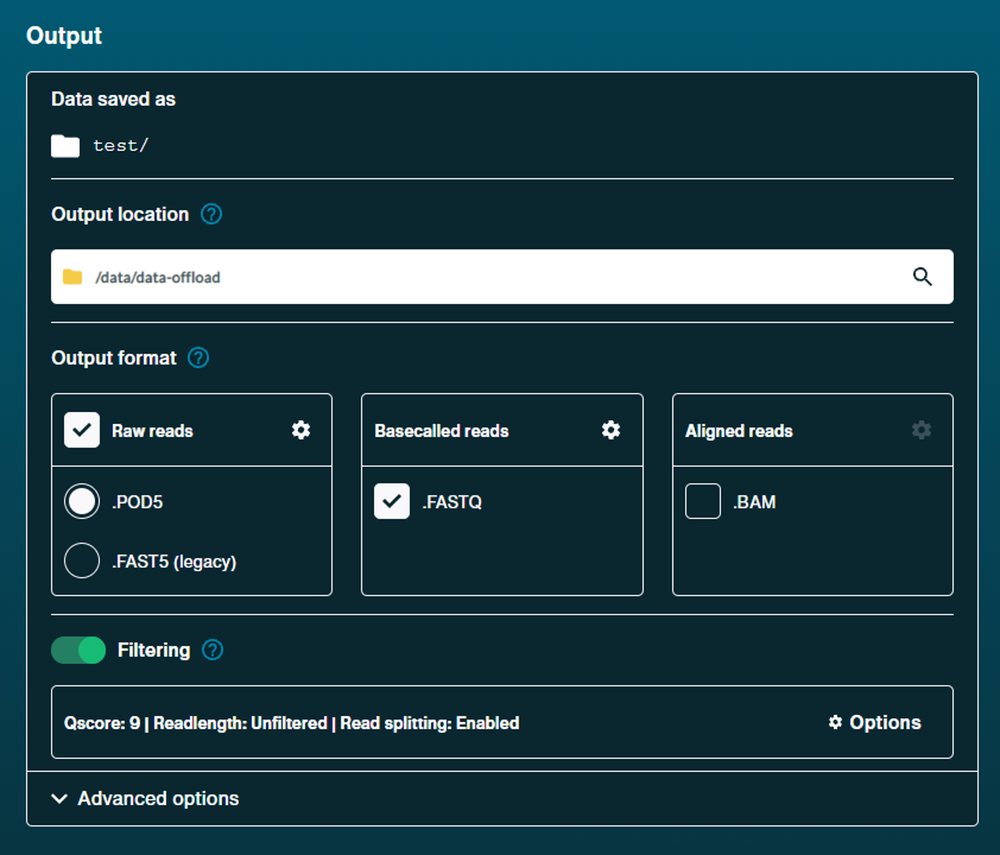Show help for Output format

click(198, 358)
